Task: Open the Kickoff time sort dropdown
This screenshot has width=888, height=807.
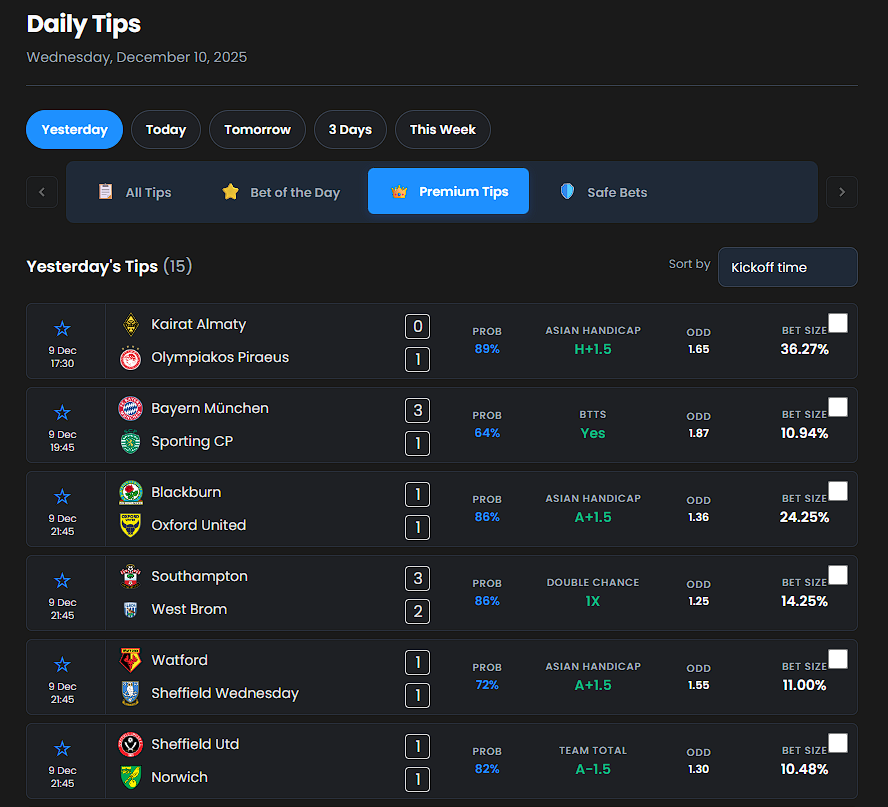Action: point(787,267)
